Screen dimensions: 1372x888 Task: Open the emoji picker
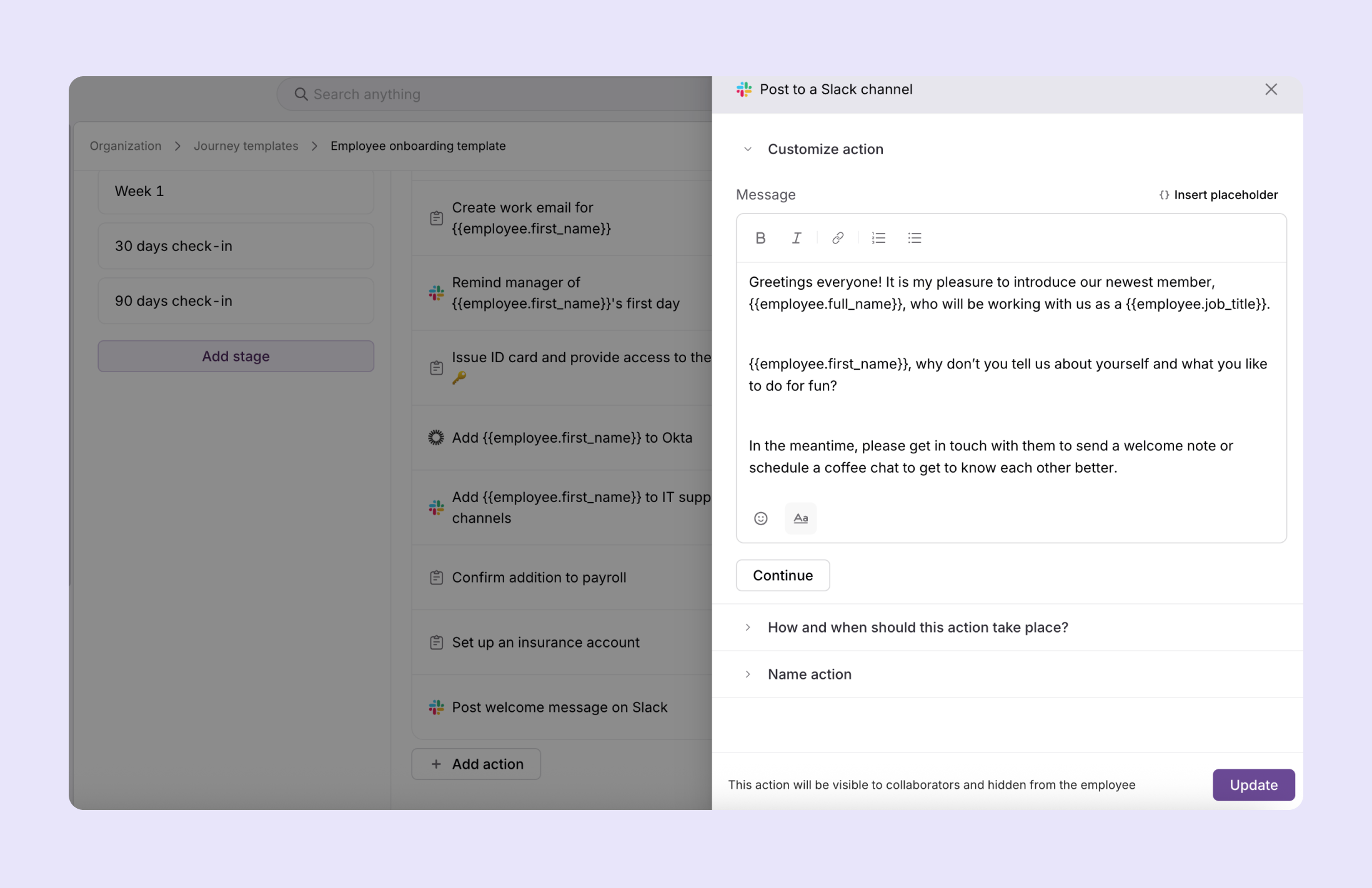tap(760, 518)
